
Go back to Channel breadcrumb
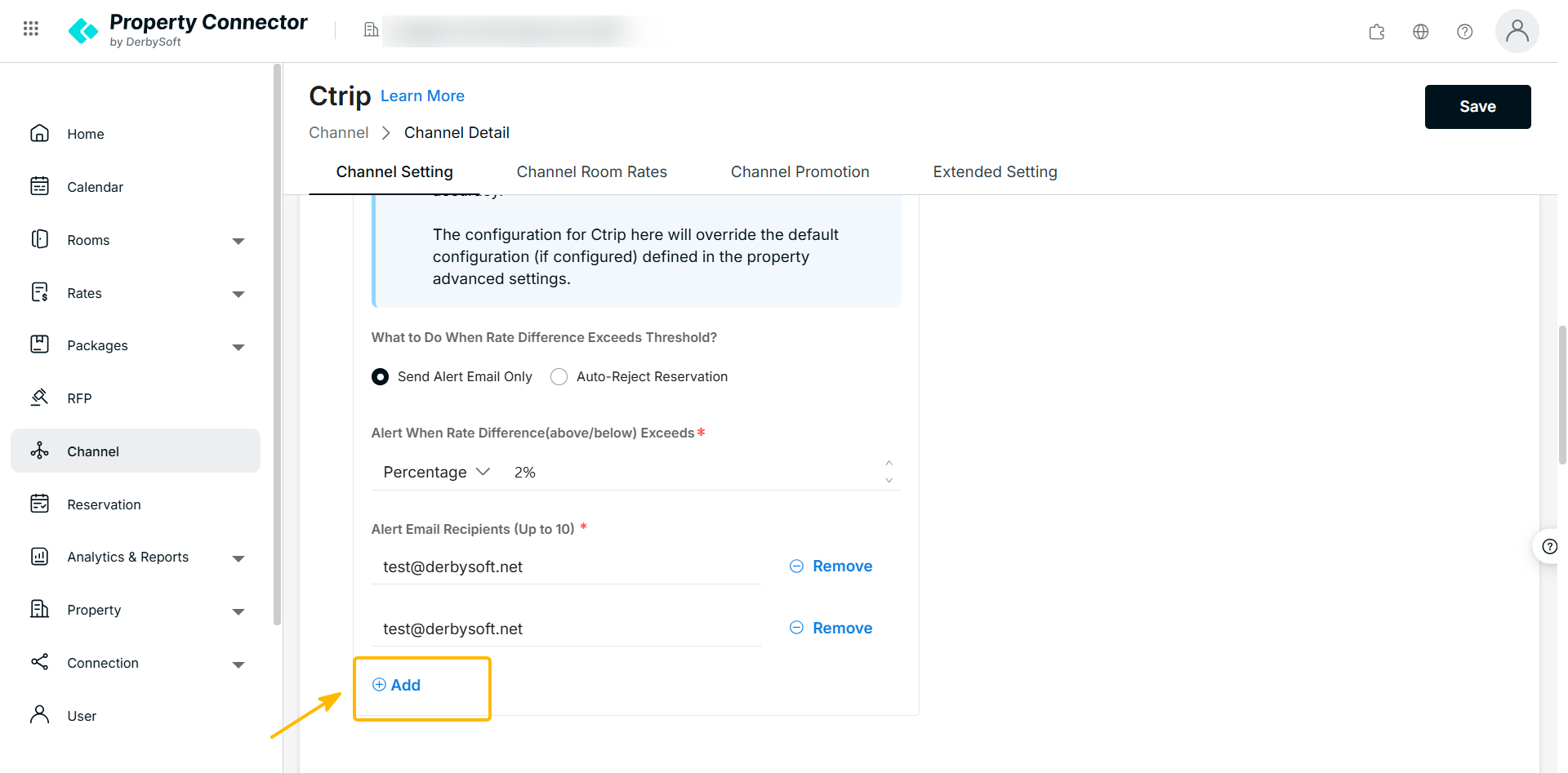point(338,132)
